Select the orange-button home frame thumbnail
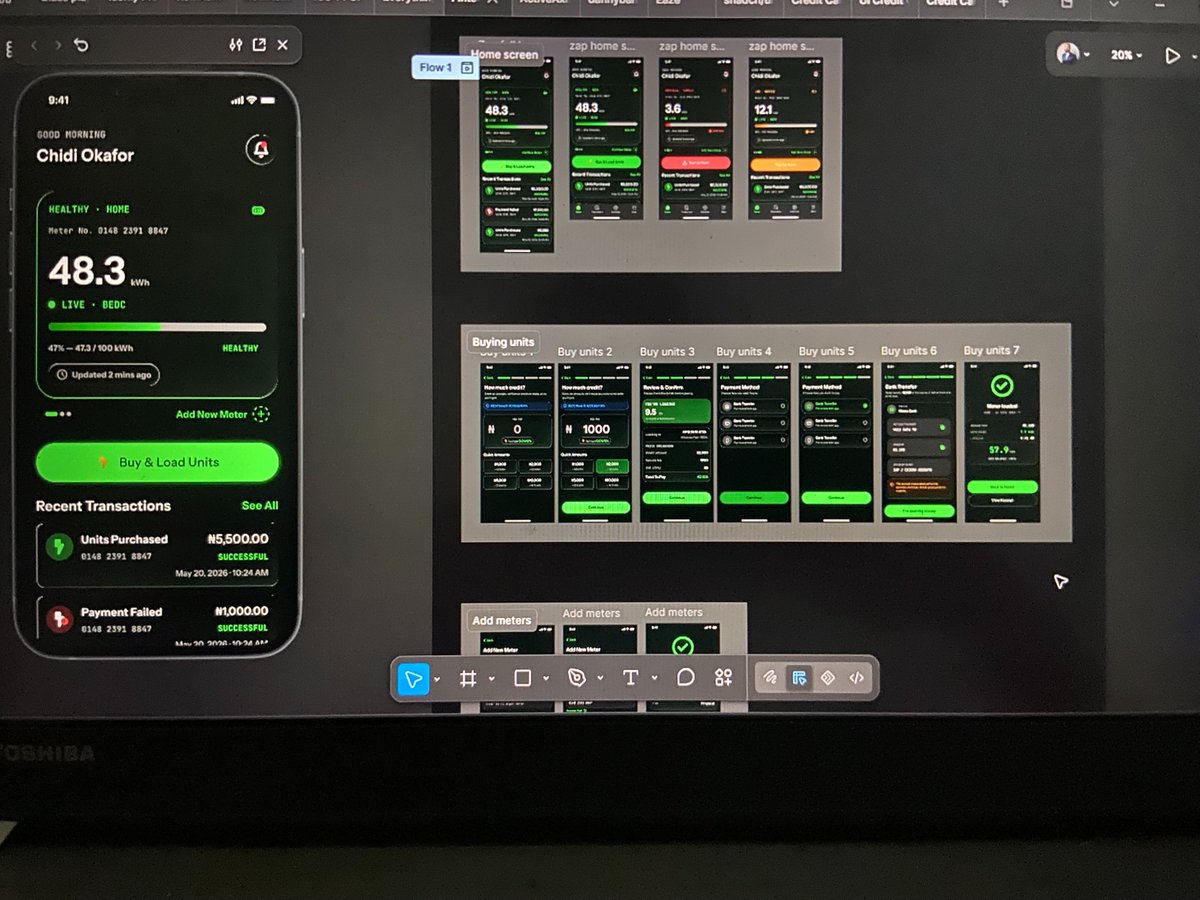The height and width of the screenshot is (900, 1200). tap(786, 138)
